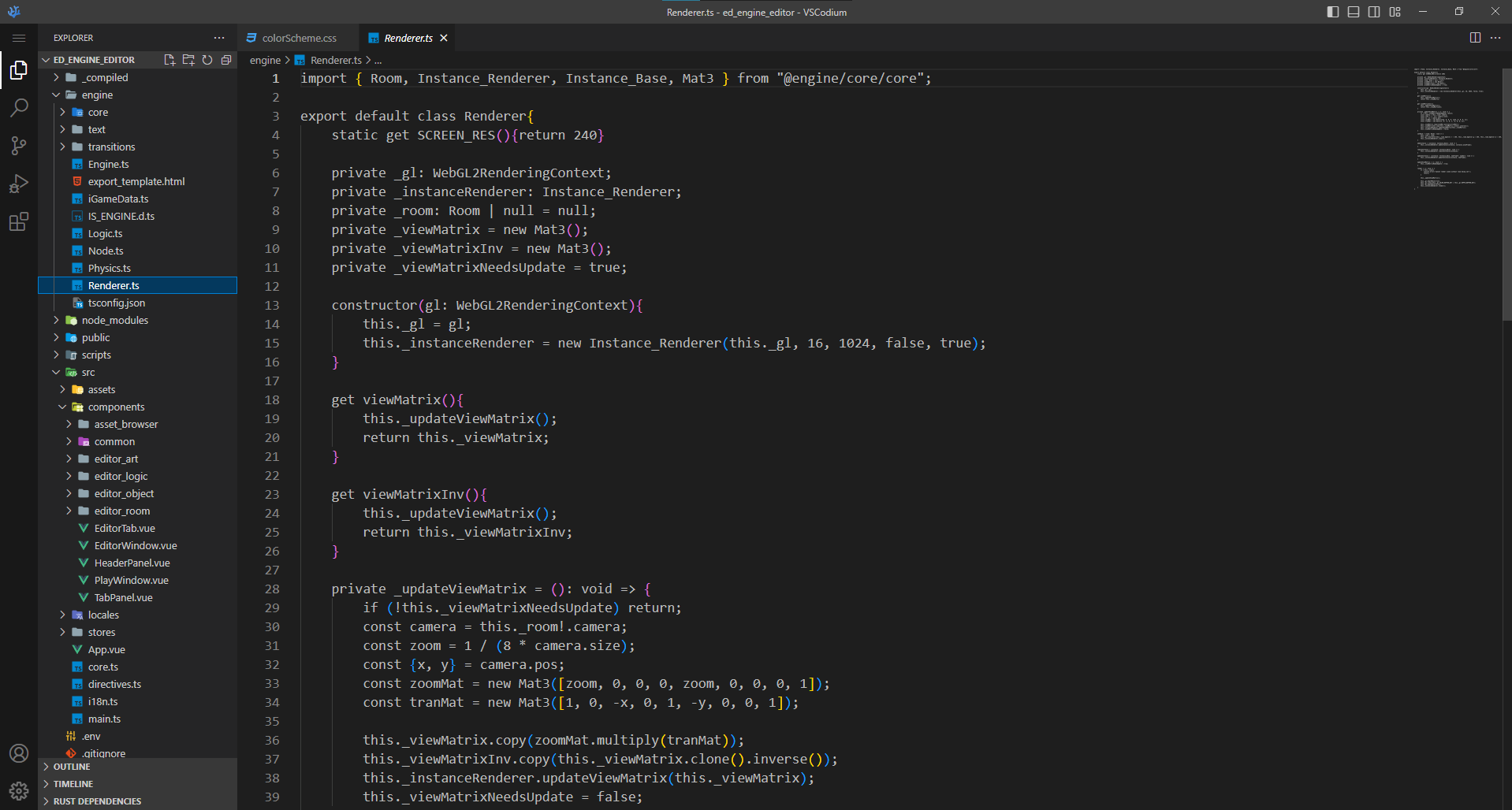Expand the node_modules folder

[138, 320]
